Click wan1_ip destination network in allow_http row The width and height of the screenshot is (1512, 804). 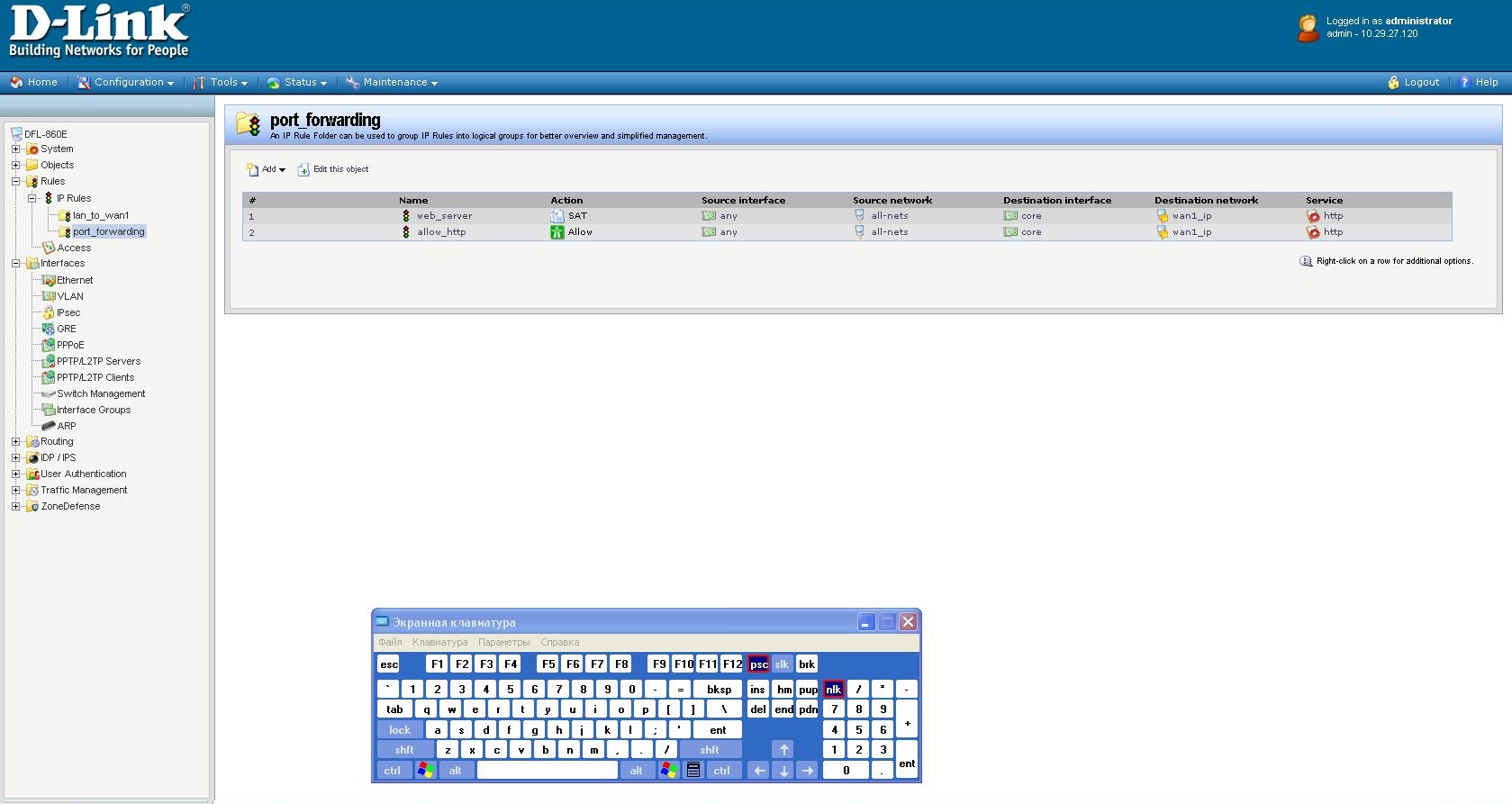[x=1191, y=232]
